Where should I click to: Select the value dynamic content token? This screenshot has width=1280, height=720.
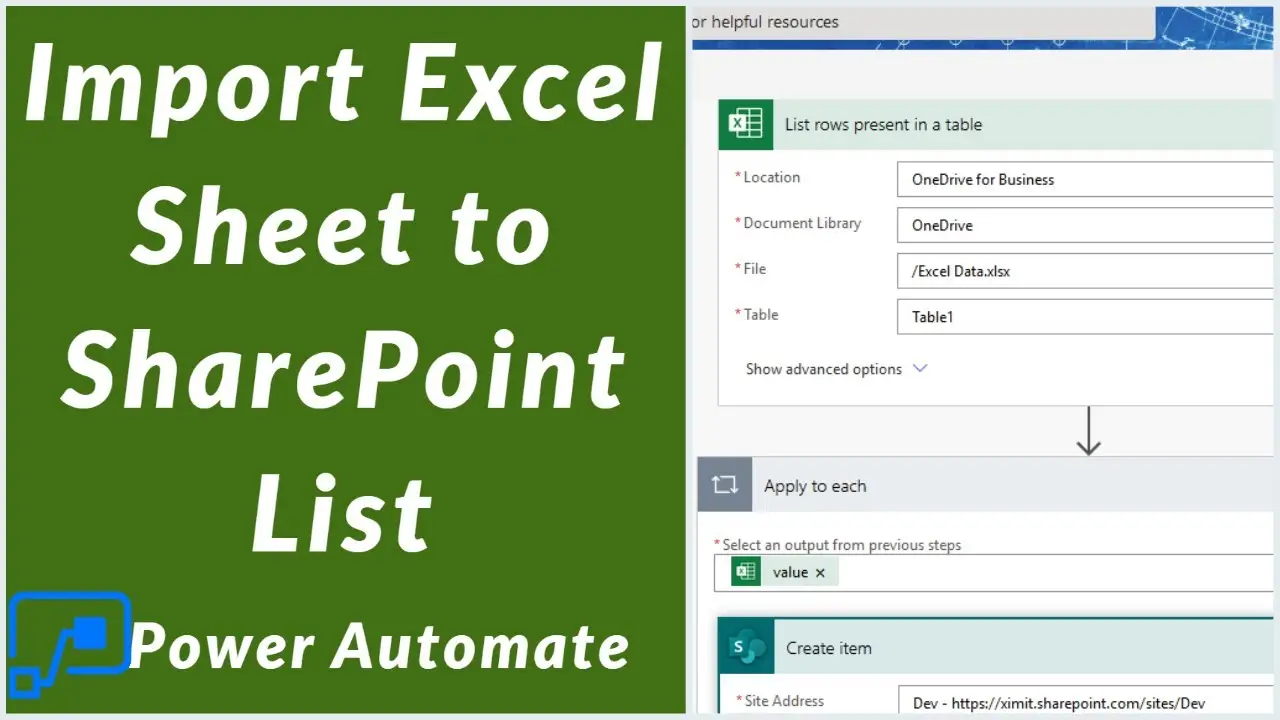[786, 572]
